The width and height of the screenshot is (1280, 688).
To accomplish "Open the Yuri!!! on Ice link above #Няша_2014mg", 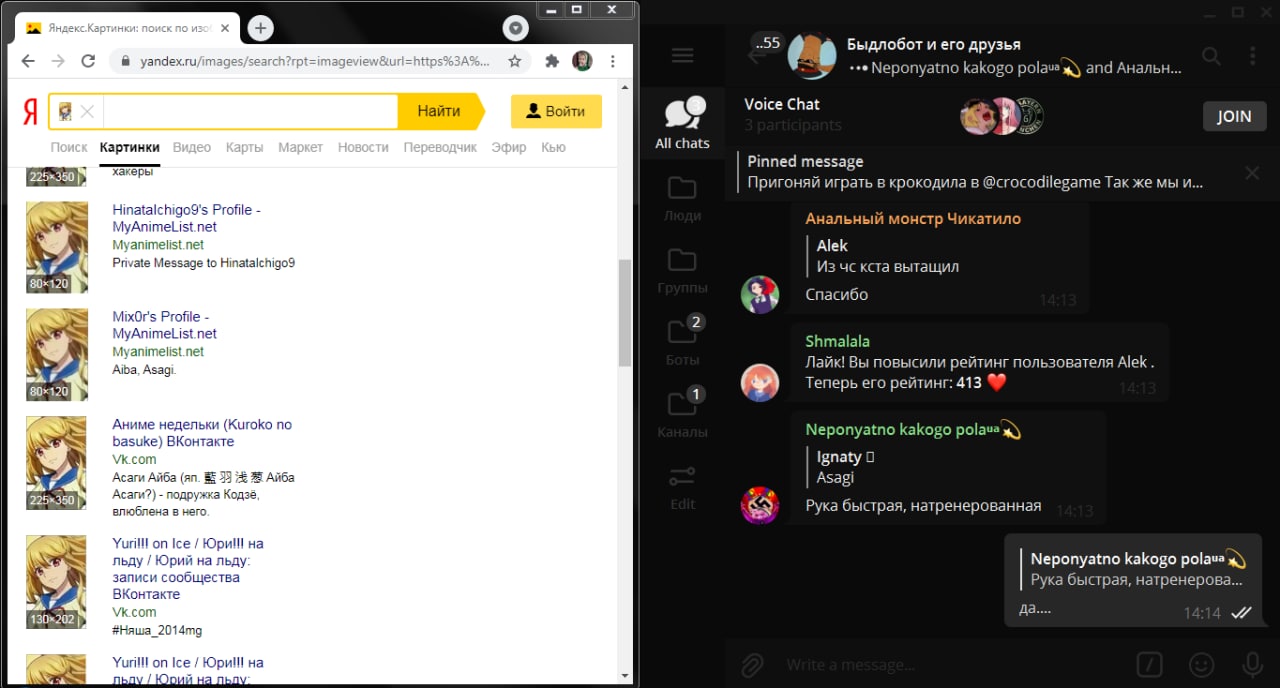I will [188, 569].
